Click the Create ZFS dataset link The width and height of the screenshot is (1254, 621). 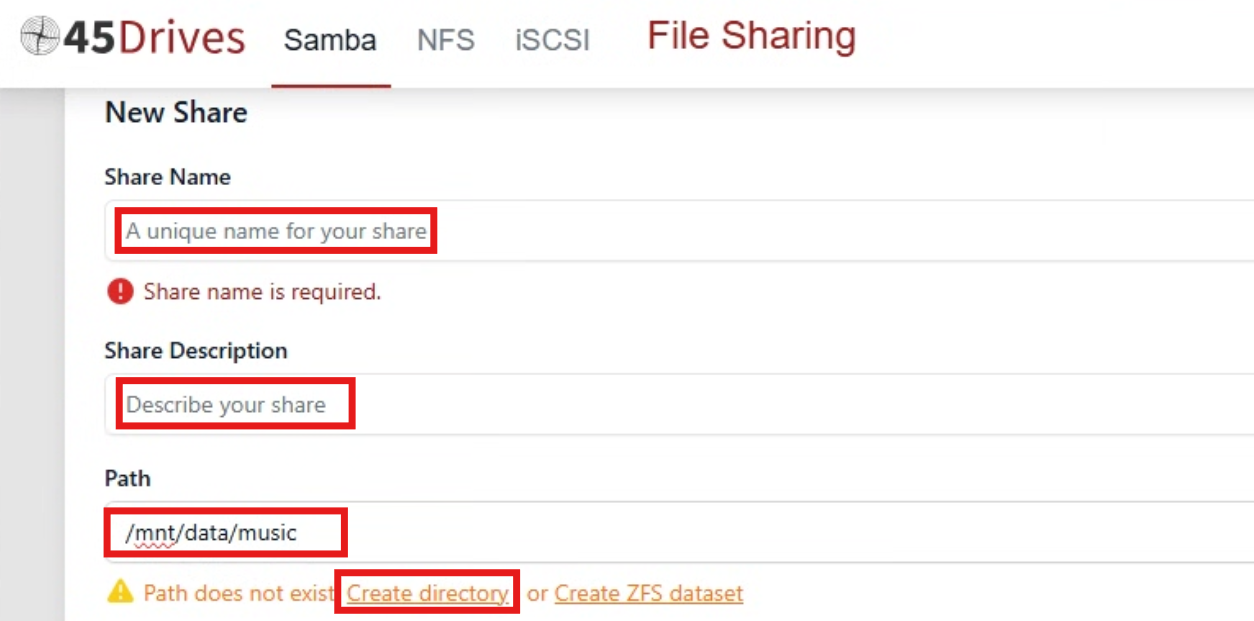[649, 593]
